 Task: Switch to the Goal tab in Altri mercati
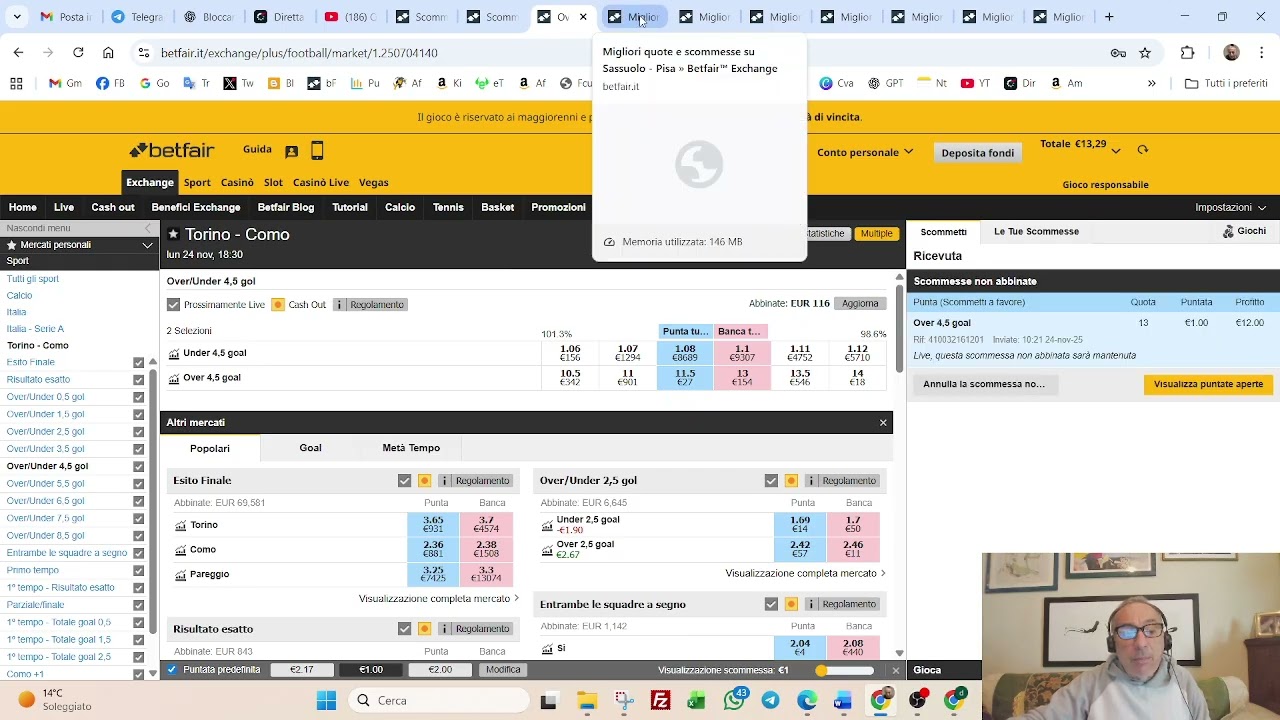coord(310,448)
